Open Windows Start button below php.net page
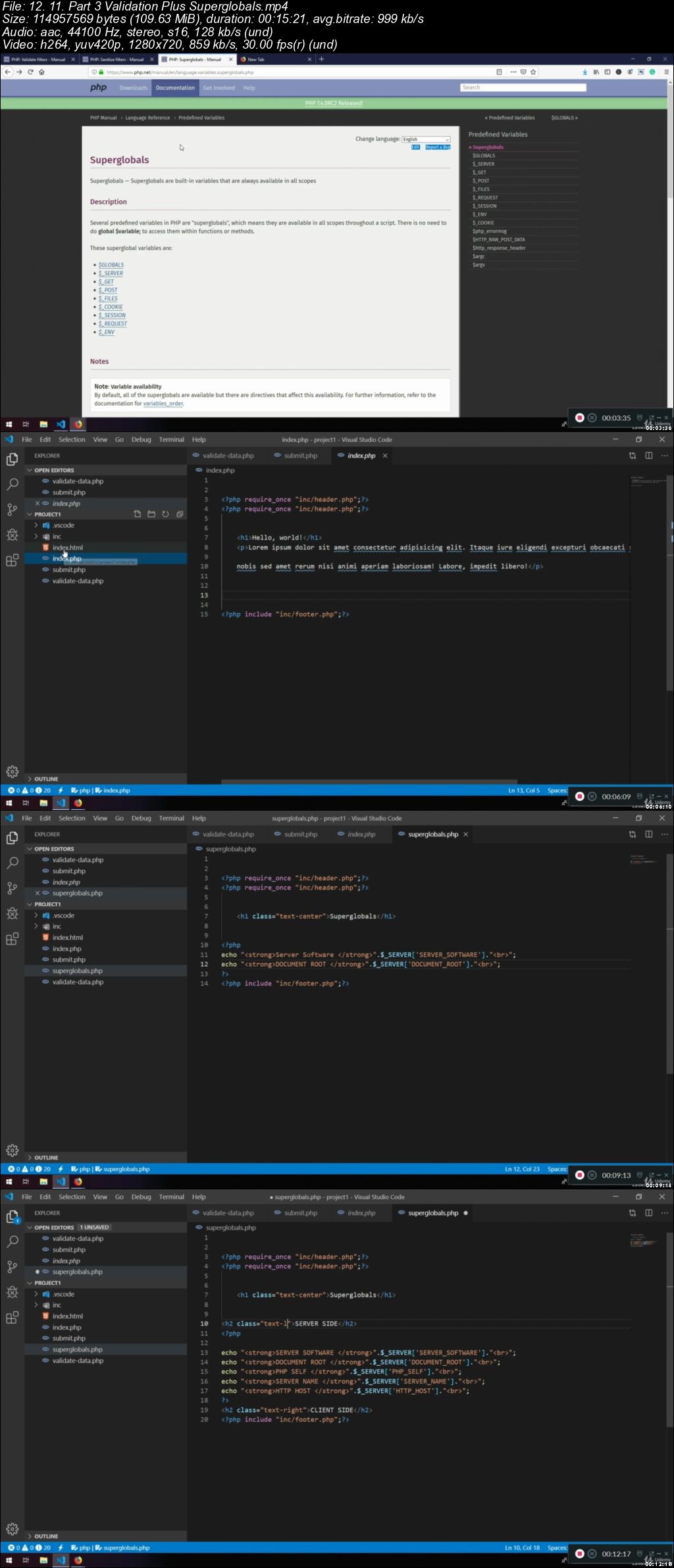 [x=9, y=424]
